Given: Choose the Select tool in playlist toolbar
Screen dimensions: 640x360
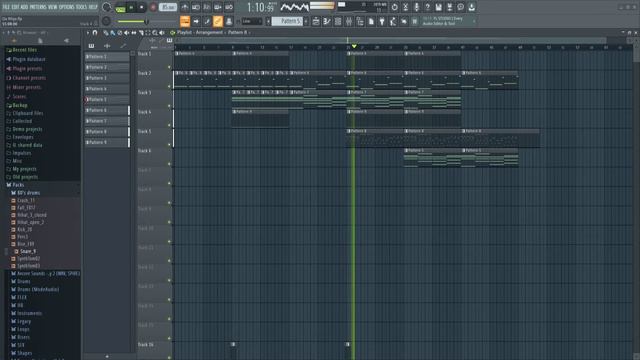Looking at the screenshot, I should click(148, 33).
